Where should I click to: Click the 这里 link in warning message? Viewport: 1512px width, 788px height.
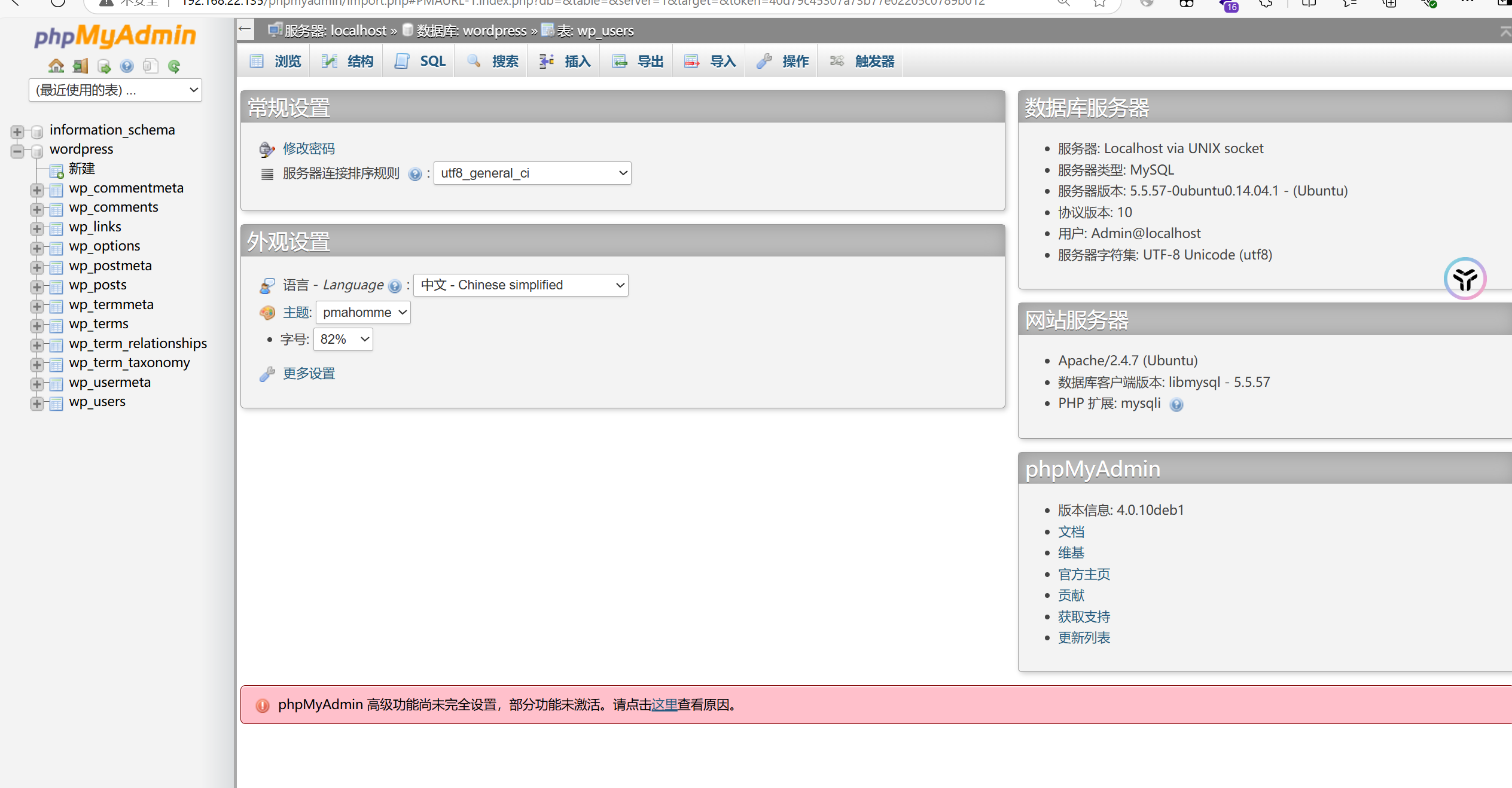point(664,705)
